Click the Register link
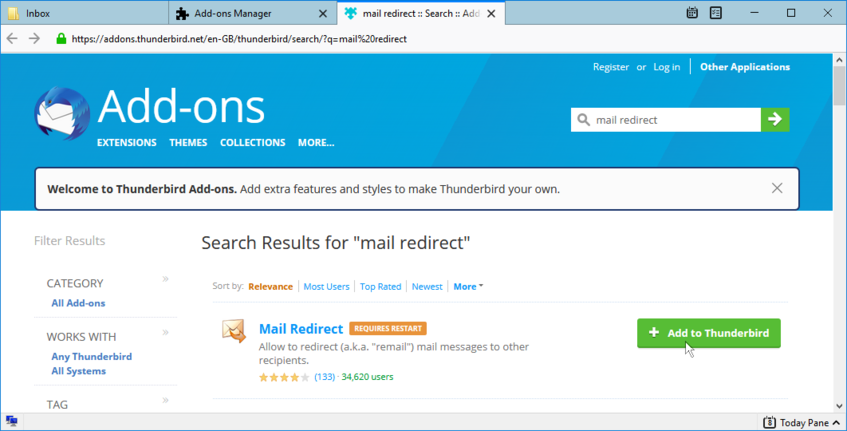This screenshot has height=431, width=847. (x=611, y=67)
